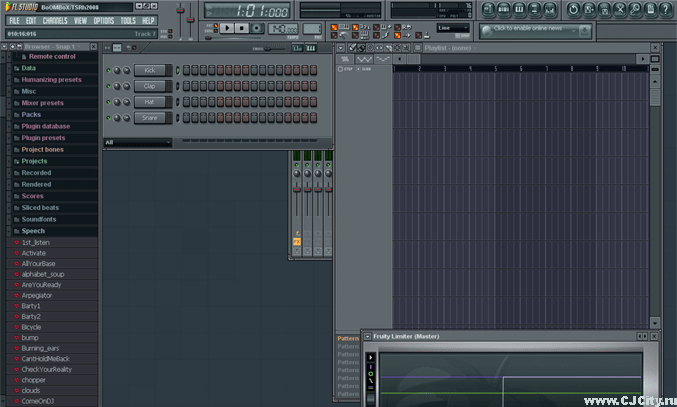Mute the Hat channel via green LED

pyautogui.click(x=108, y=102)
